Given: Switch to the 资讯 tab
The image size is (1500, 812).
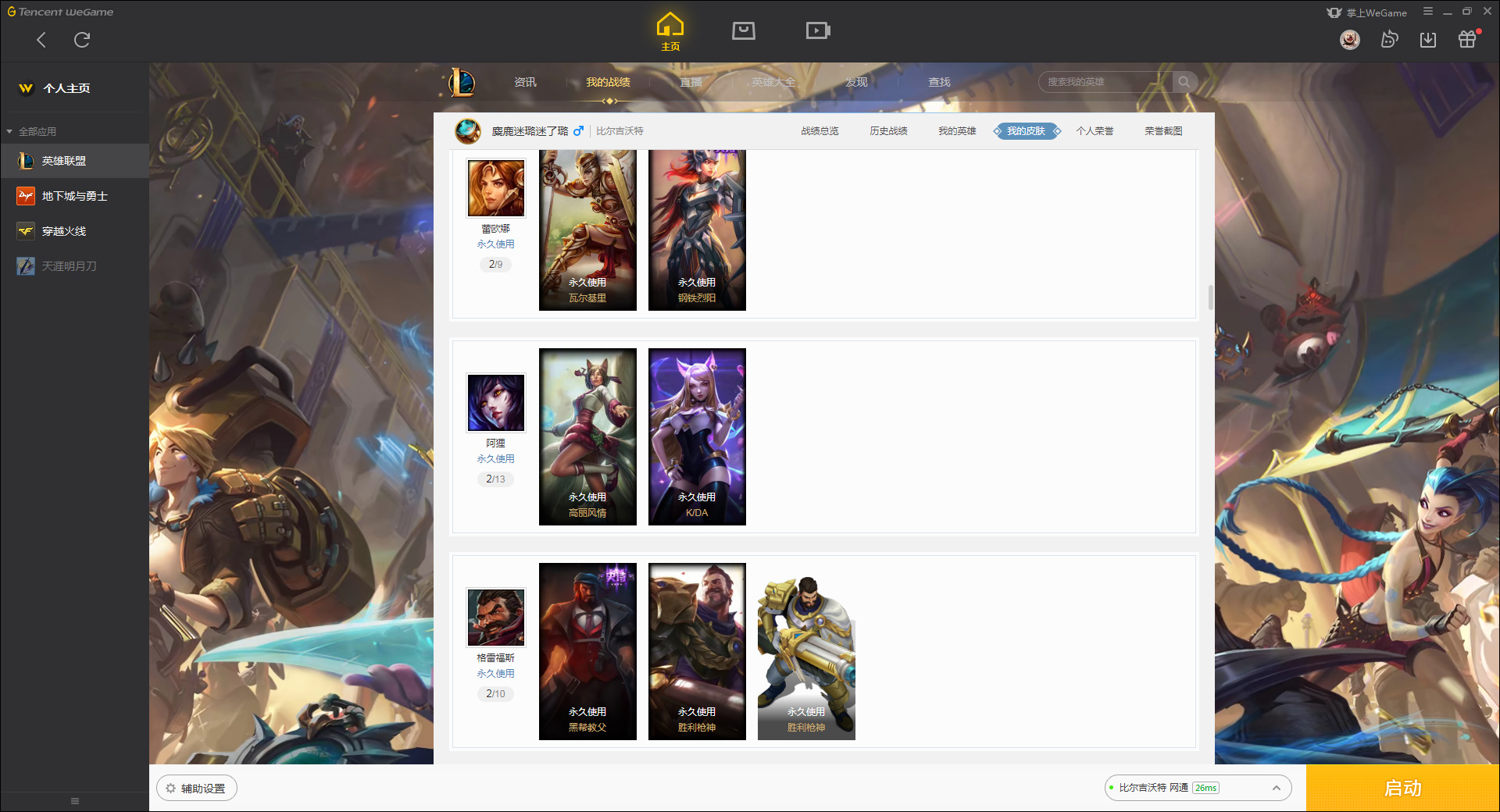Looking at the screenshot, I should 525,82.
